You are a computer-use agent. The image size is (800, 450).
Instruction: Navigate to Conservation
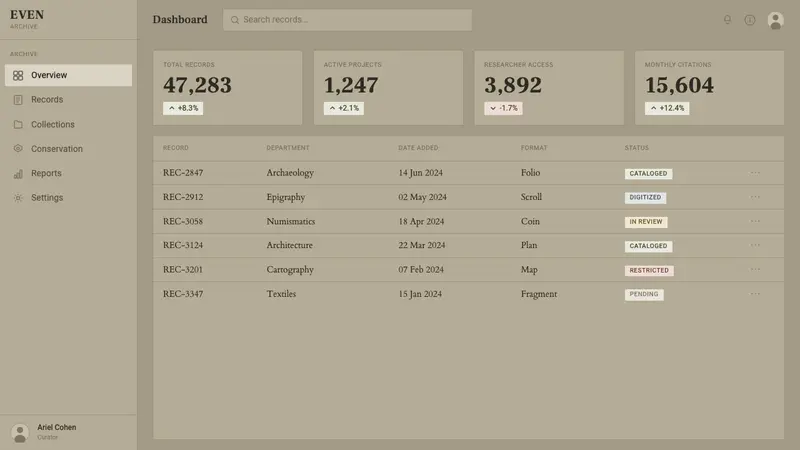tap(68, 148)
